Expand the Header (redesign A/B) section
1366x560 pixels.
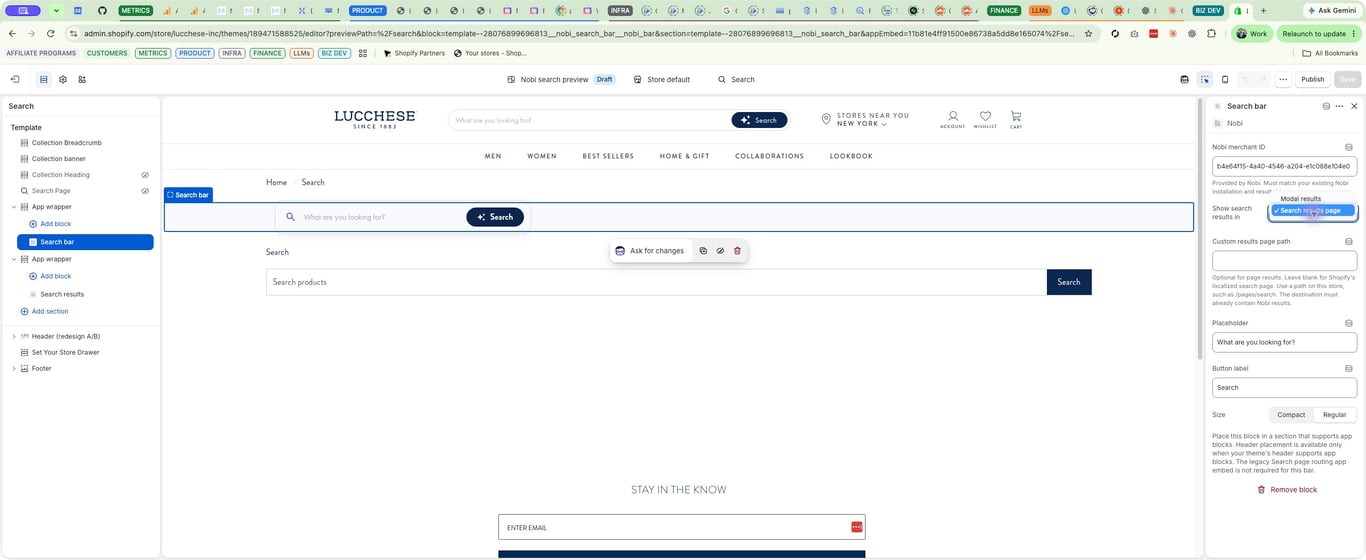14,336
